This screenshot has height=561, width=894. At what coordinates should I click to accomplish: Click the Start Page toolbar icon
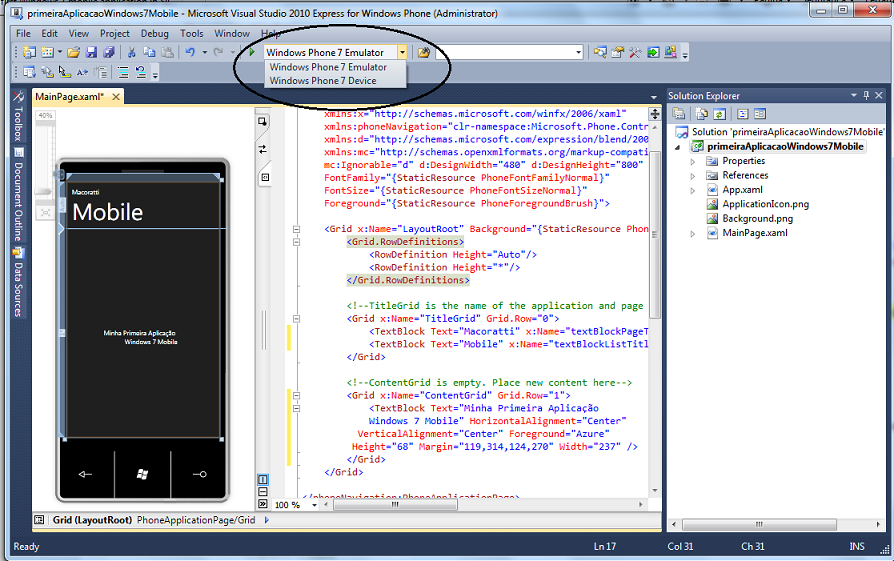(653, 52)
